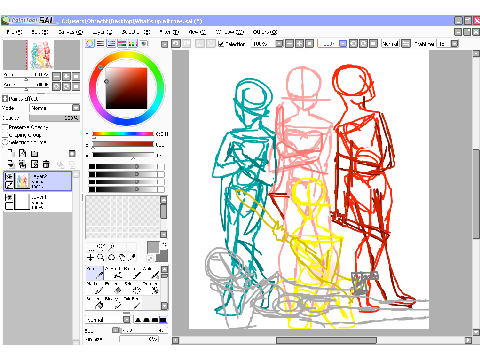
Task: Pick a shade in the color square
Action: pyautogui.click(x=126, y=88)
